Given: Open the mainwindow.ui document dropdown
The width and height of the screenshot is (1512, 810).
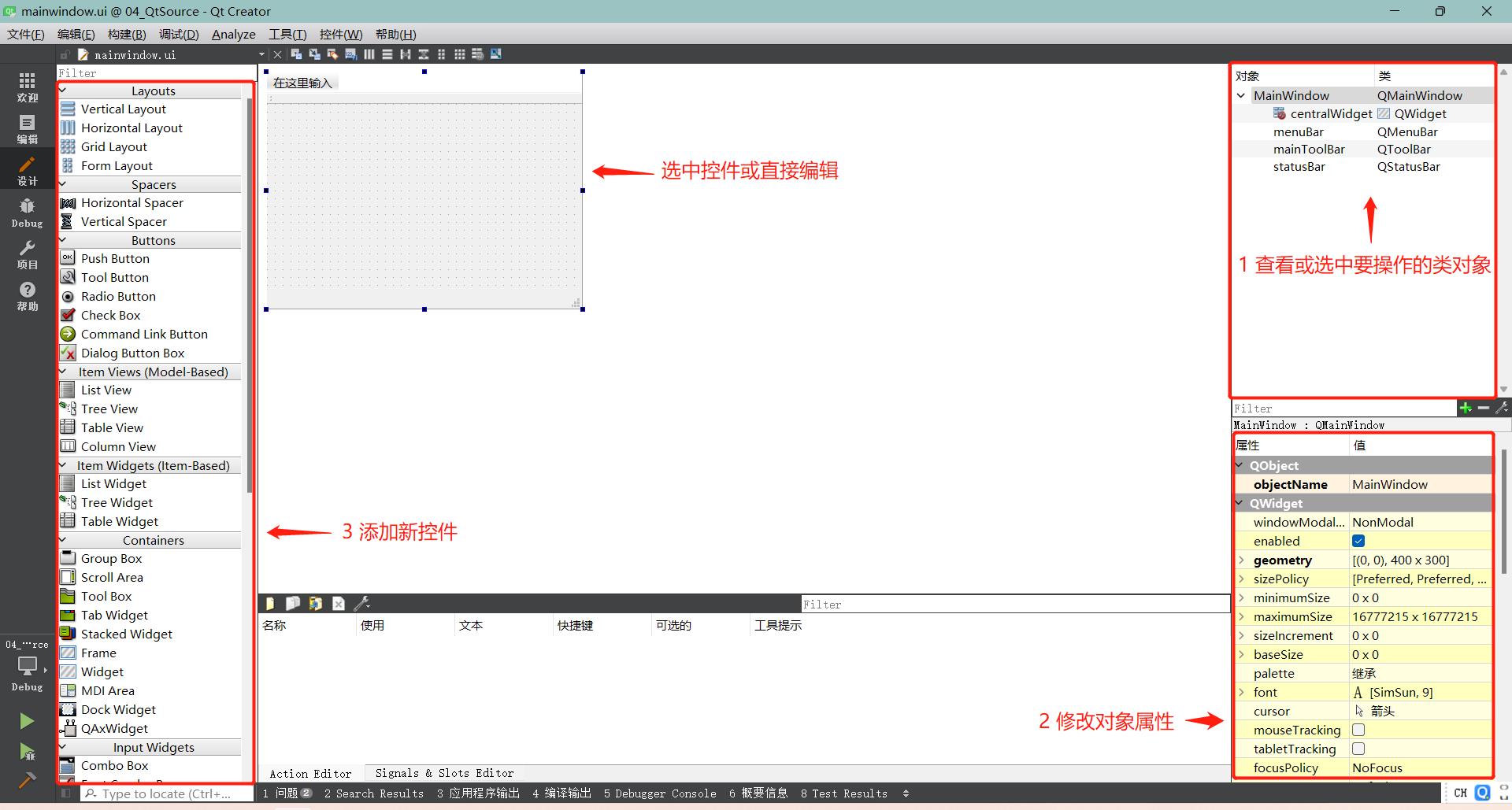Looking at the screenshot, I should click(x=261, y=54).
